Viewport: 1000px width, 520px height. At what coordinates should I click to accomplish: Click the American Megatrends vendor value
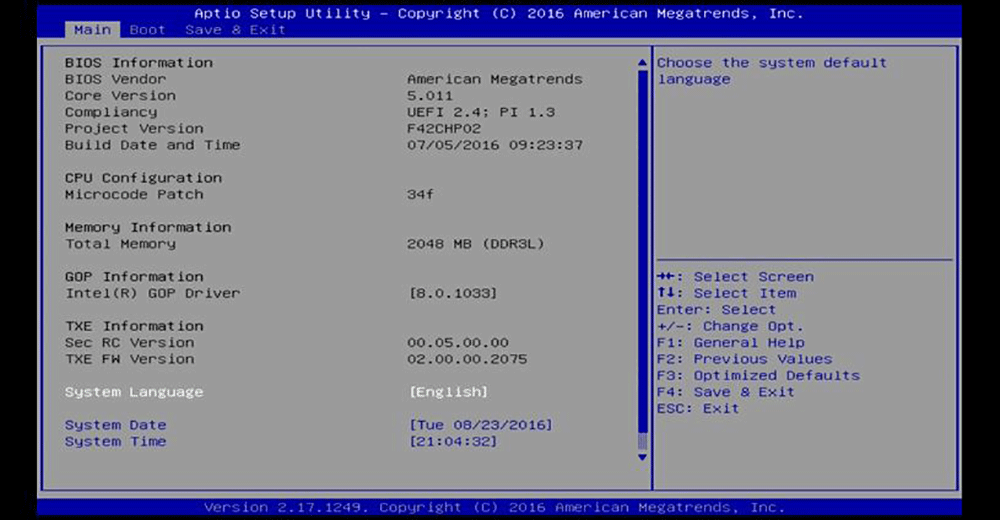(x=495, y=79)
